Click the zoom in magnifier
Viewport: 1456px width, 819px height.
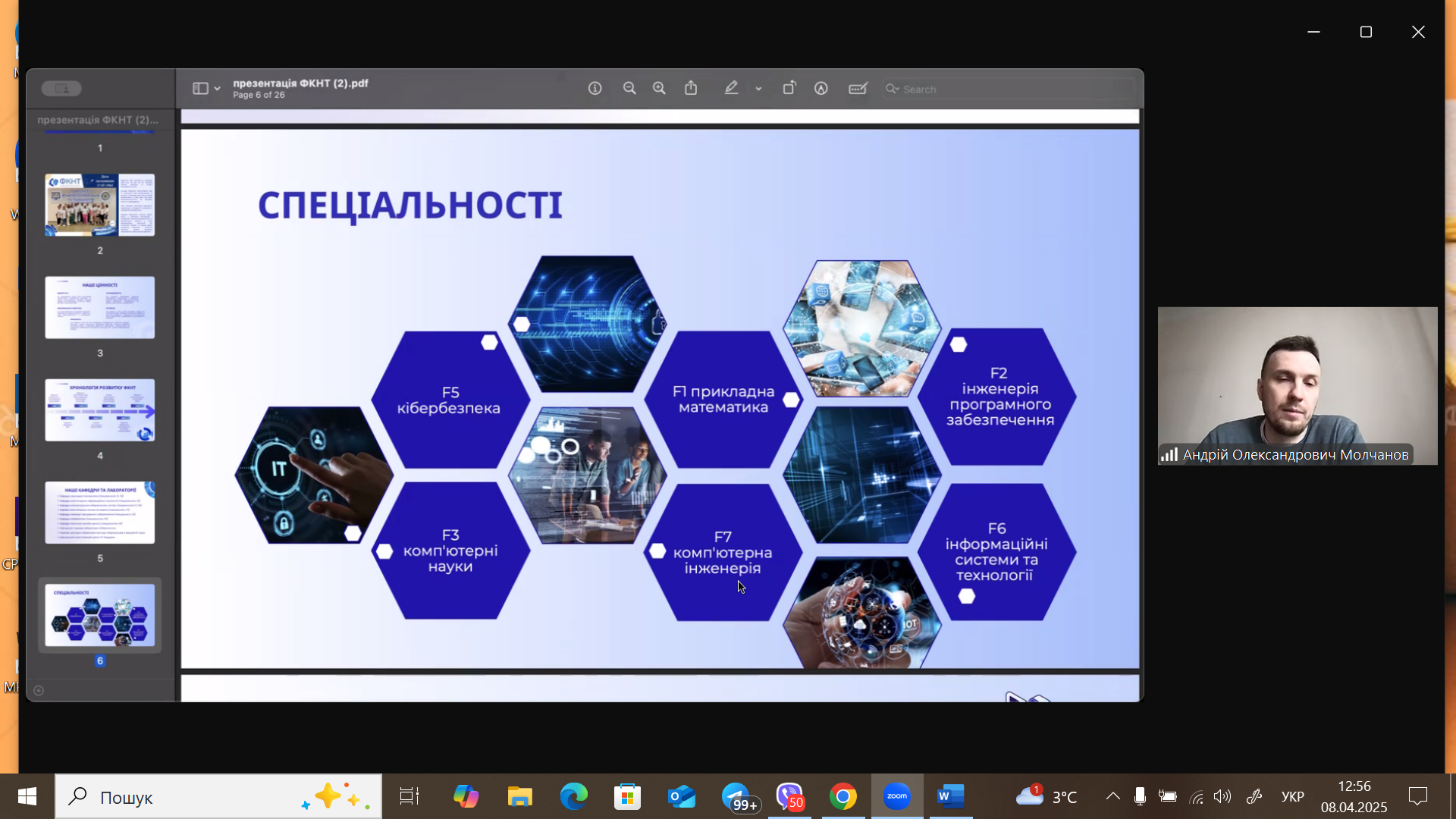[659, 89]
